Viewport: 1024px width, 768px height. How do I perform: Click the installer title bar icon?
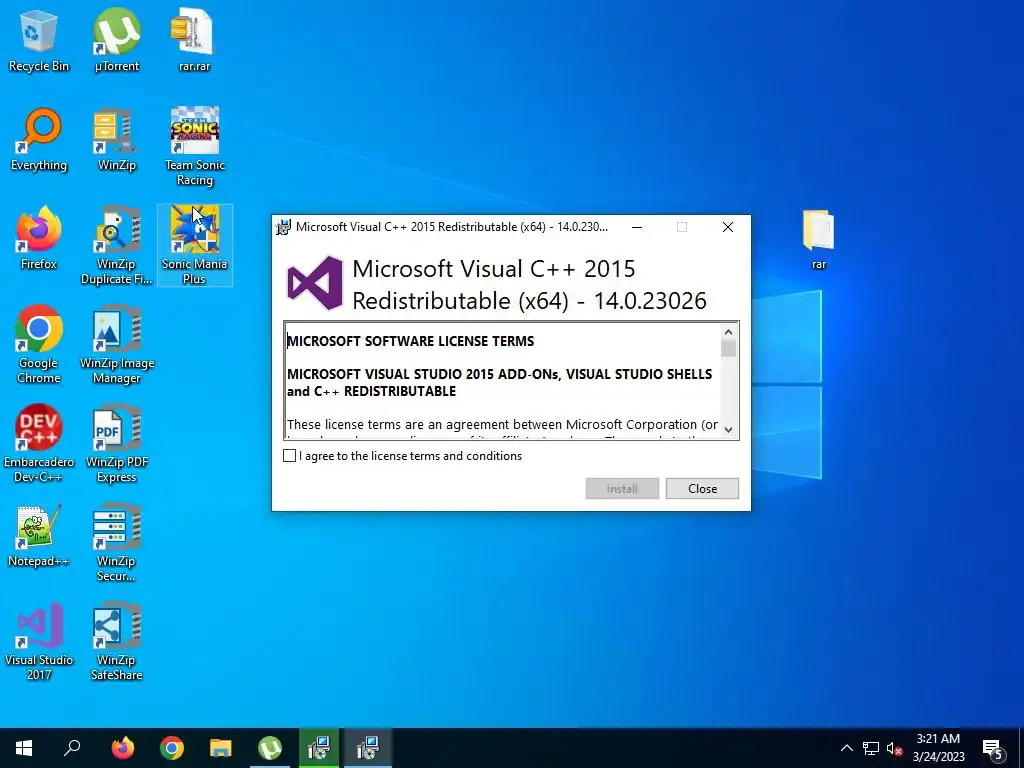[x=283, y=227]
